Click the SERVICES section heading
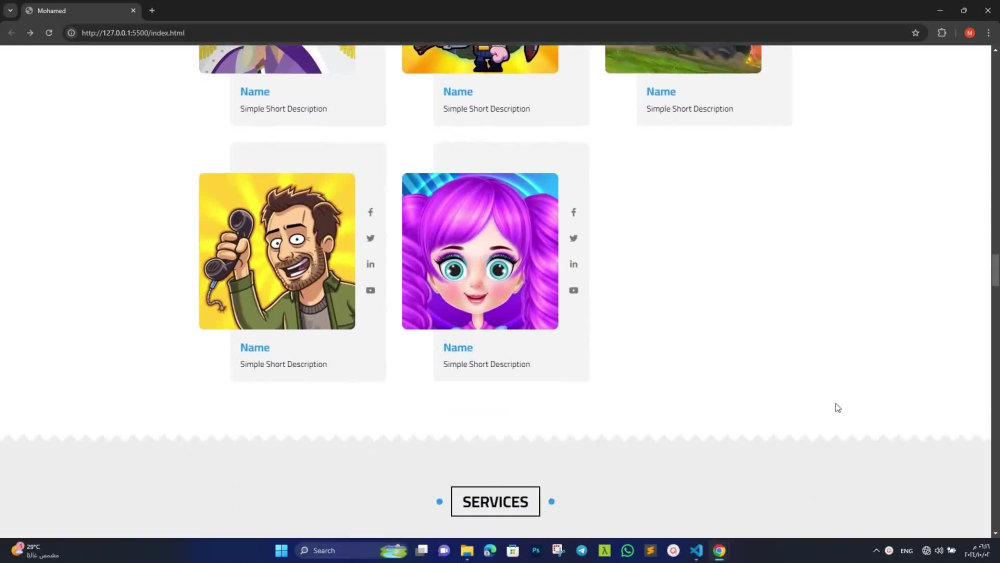Viewport: 1000px width, 563px height. [496, 502]
